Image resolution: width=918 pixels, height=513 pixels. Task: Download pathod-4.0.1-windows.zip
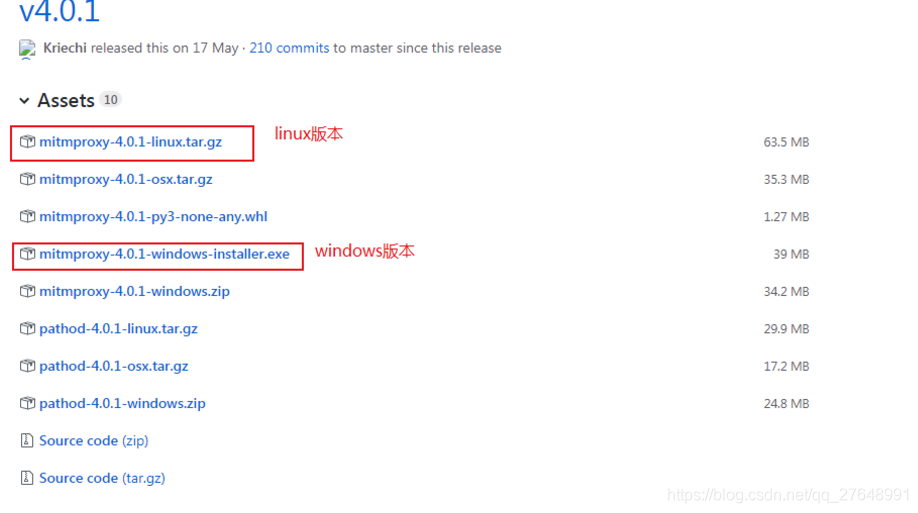122,403
